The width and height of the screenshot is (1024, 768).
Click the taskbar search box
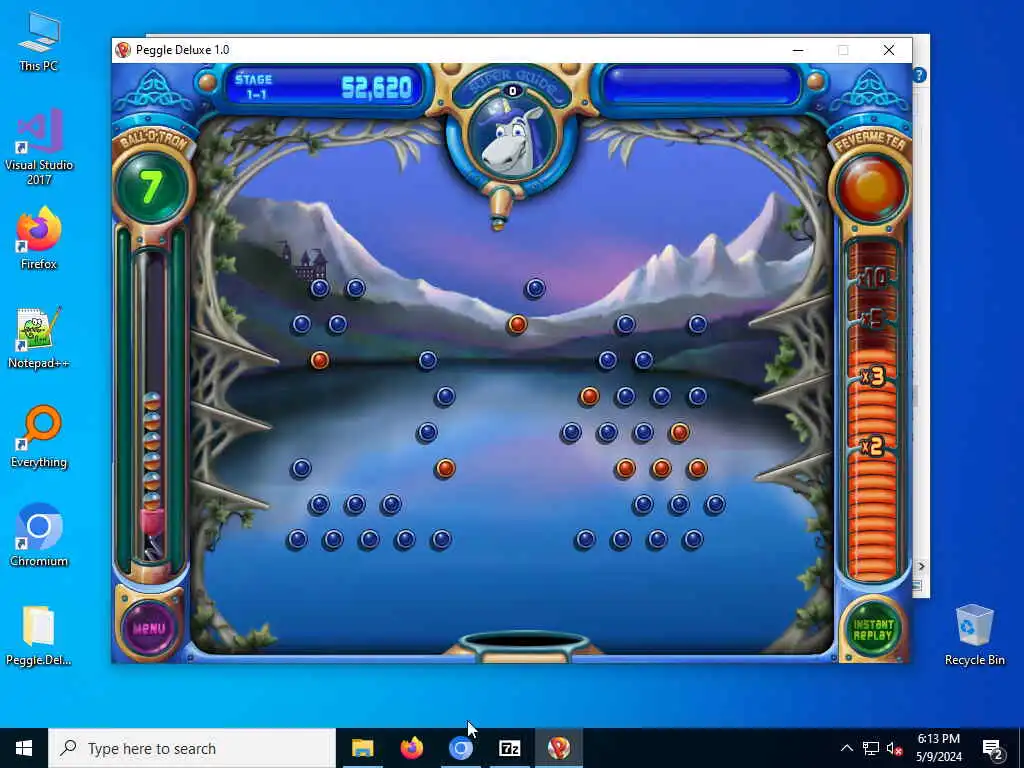tap(192, 748)
